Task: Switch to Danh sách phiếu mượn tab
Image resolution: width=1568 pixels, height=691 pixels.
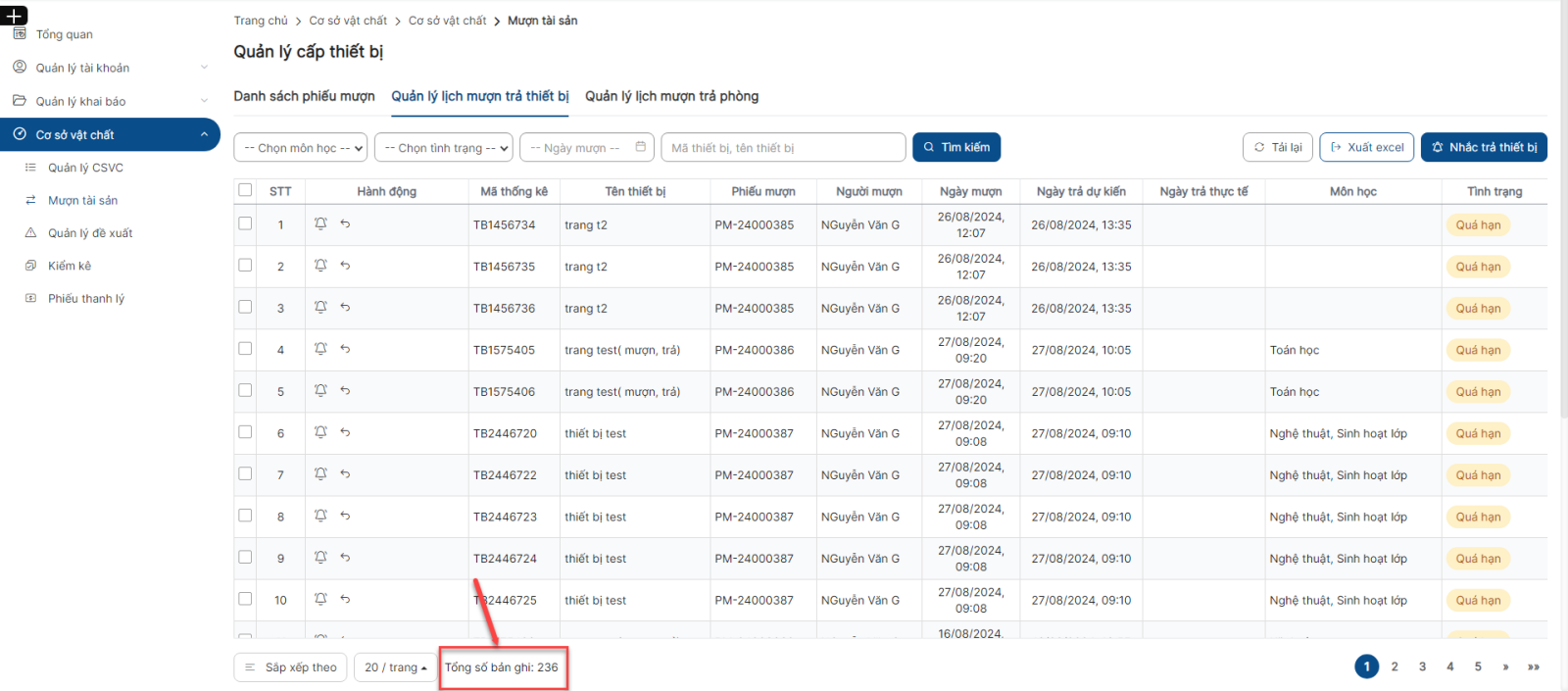Action: tap(304, 96)
